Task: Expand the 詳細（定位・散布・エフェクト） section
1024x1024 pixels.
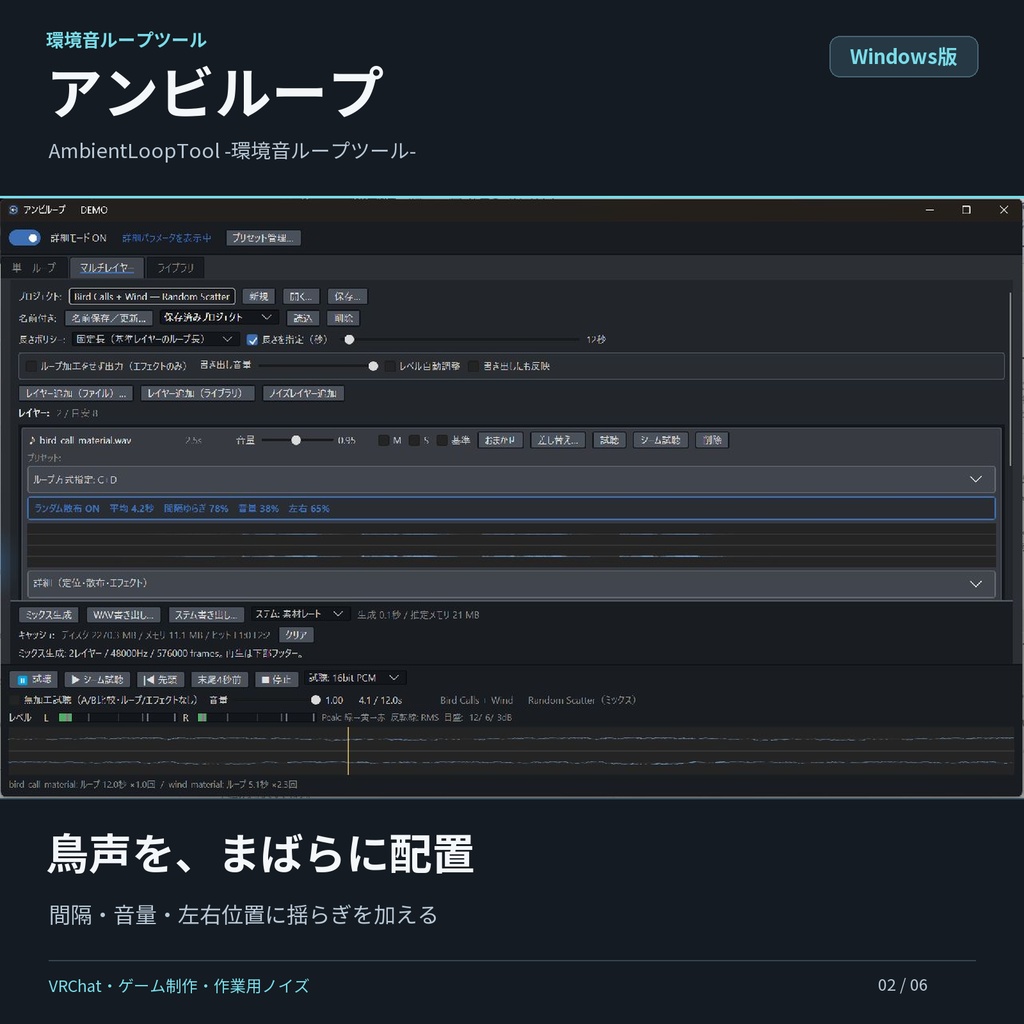Action: [511, 583]
